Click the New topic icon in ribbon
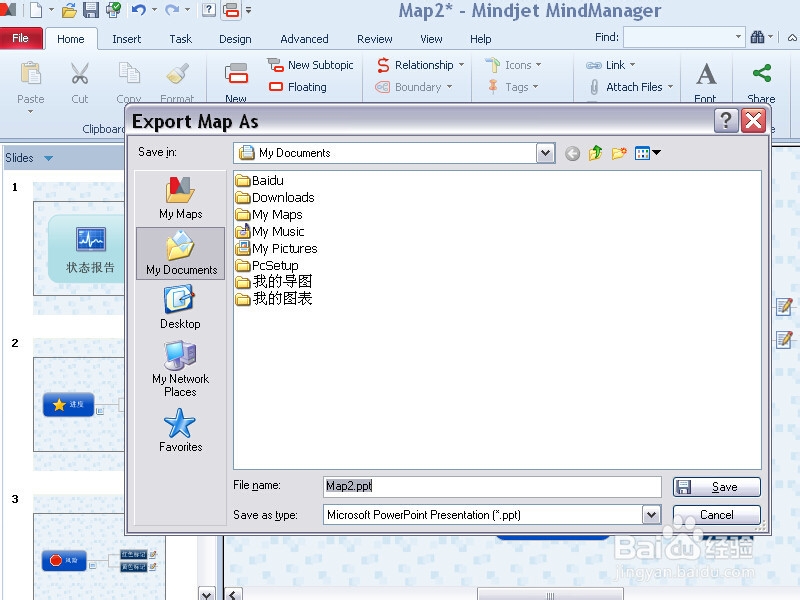This screenshot has height=600, width=800. 236,74
